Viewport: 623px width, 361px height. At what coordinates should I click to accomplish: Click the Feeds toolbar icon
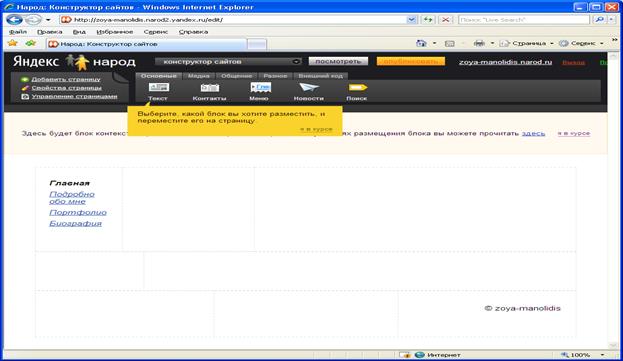[449, 43]
